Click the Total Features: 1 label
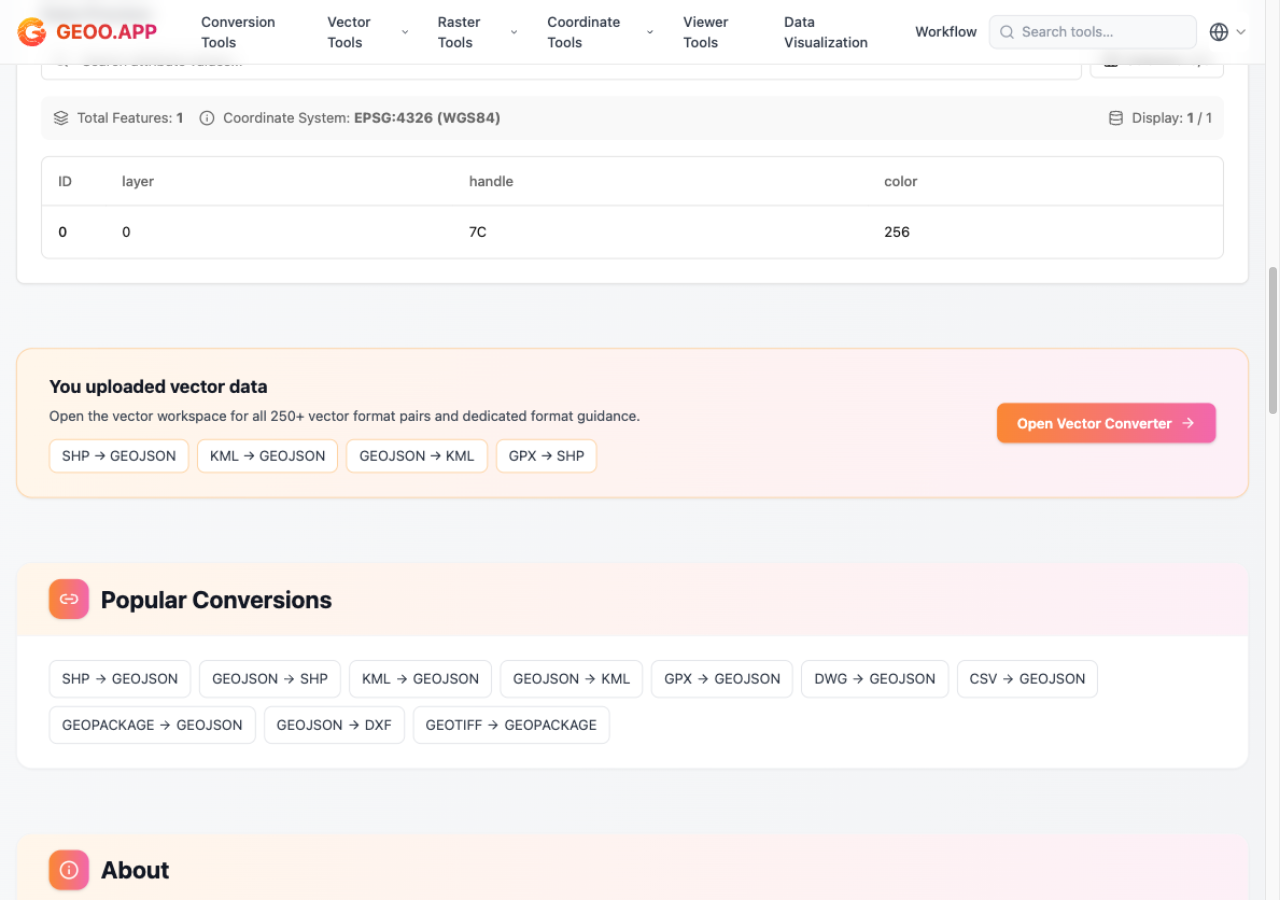The width and height of the screenshot is (1280, 900). coord(130,118)
